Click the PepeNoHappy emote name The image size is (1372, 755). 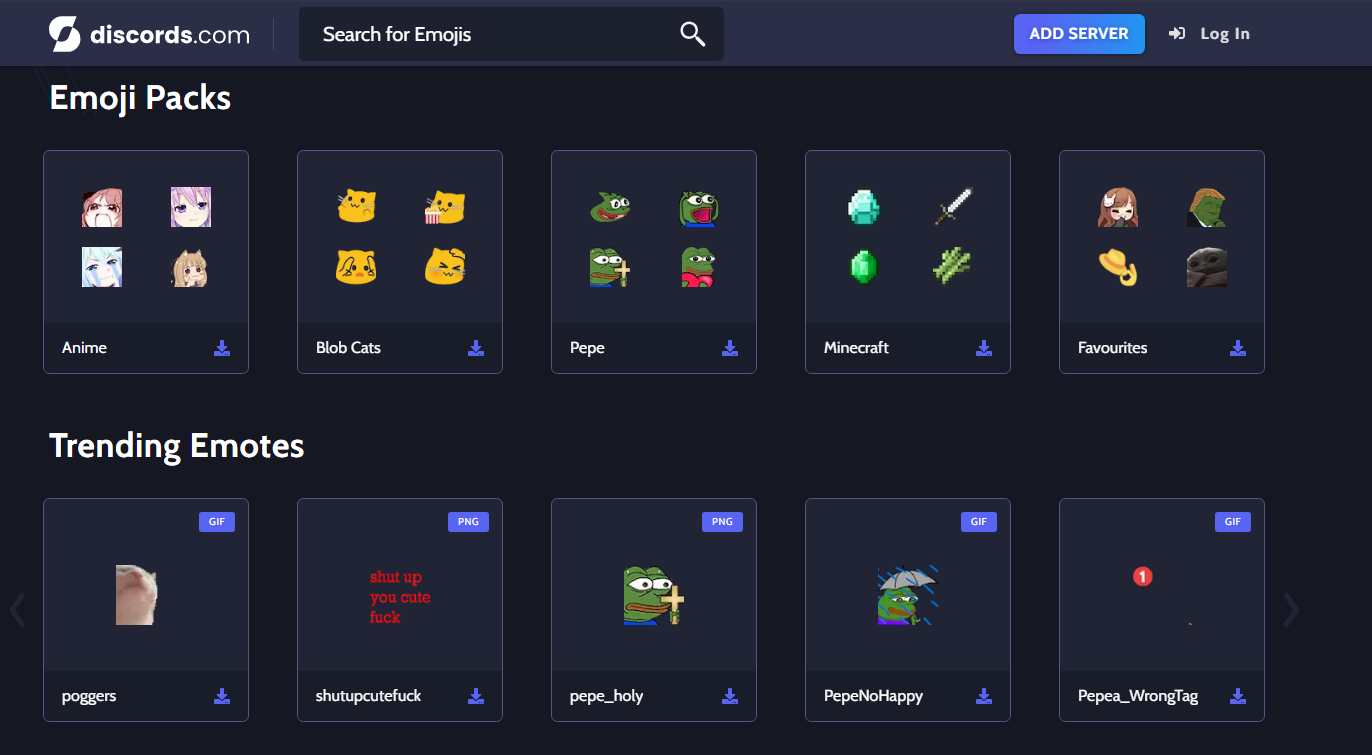pos(873,697)
